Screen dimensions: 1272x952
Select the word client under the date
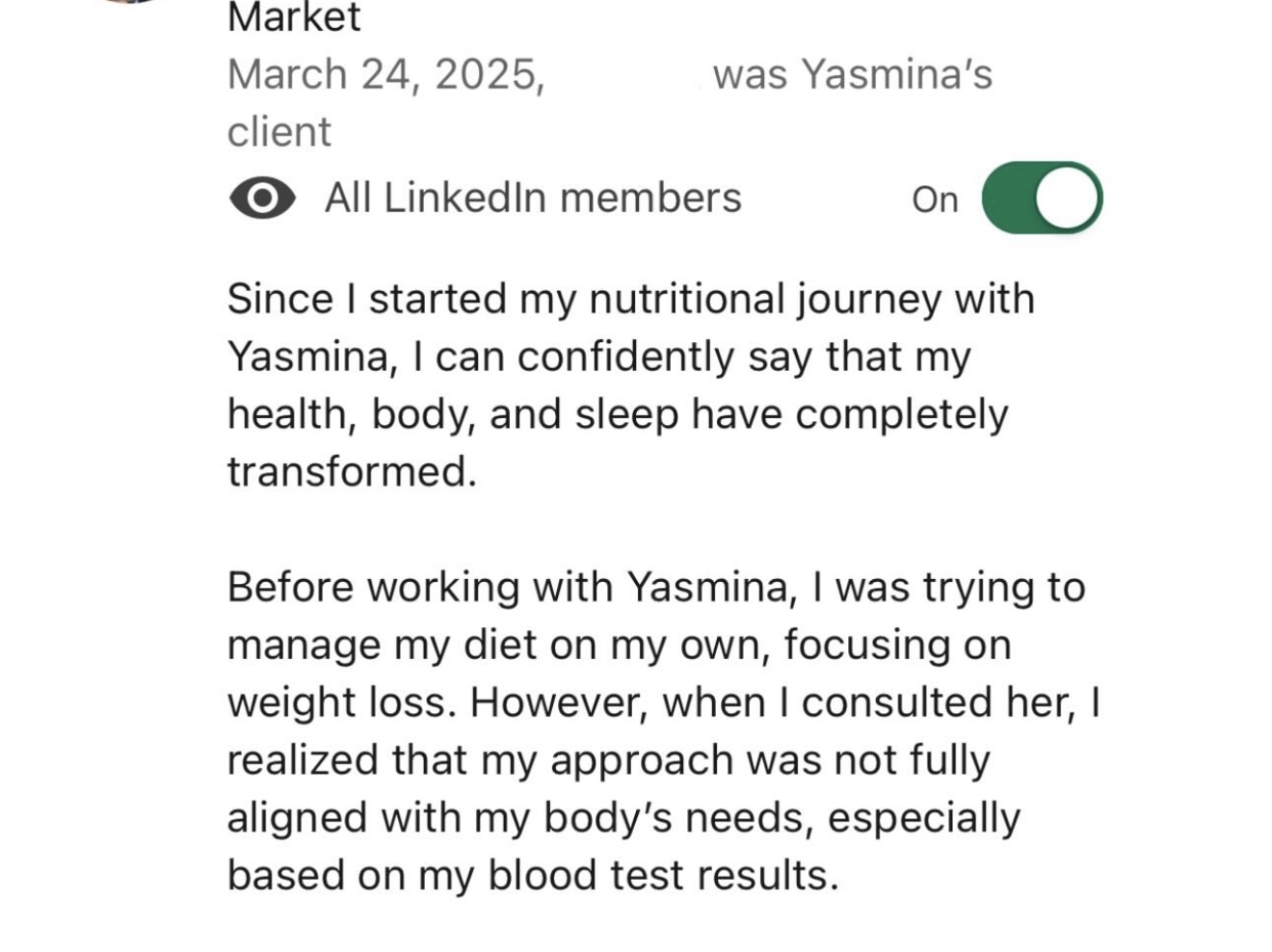pyautogui.click(x=278, y=131)
